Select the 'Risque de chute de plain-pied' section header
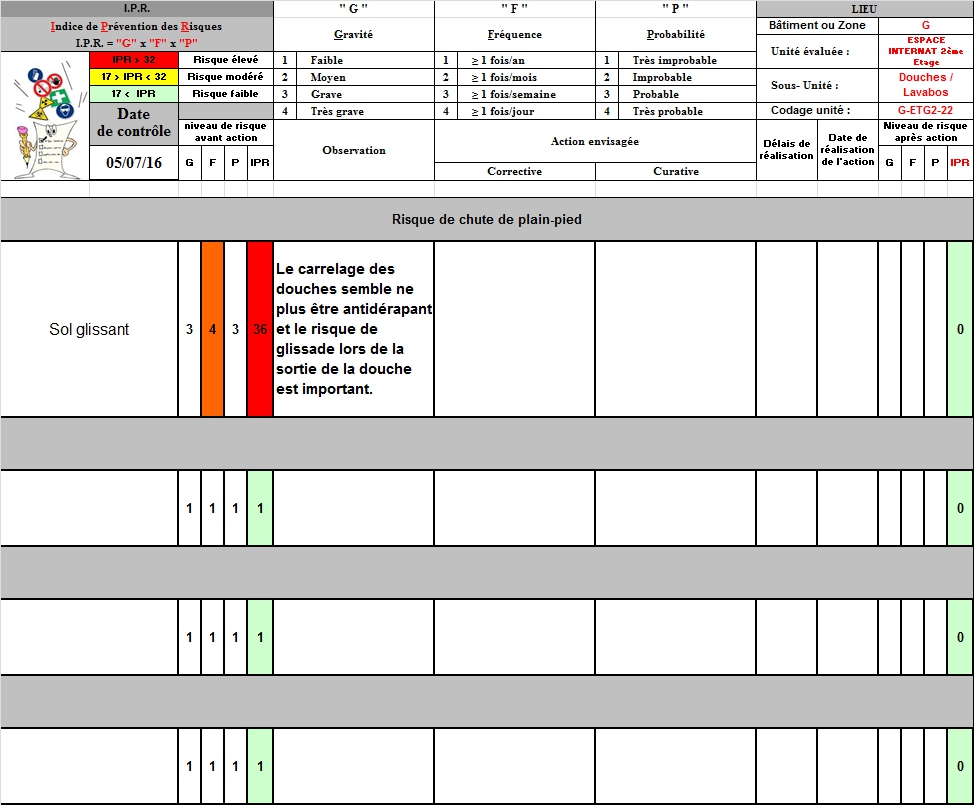Viewport: 974px width, 805px height. [486, 220]
